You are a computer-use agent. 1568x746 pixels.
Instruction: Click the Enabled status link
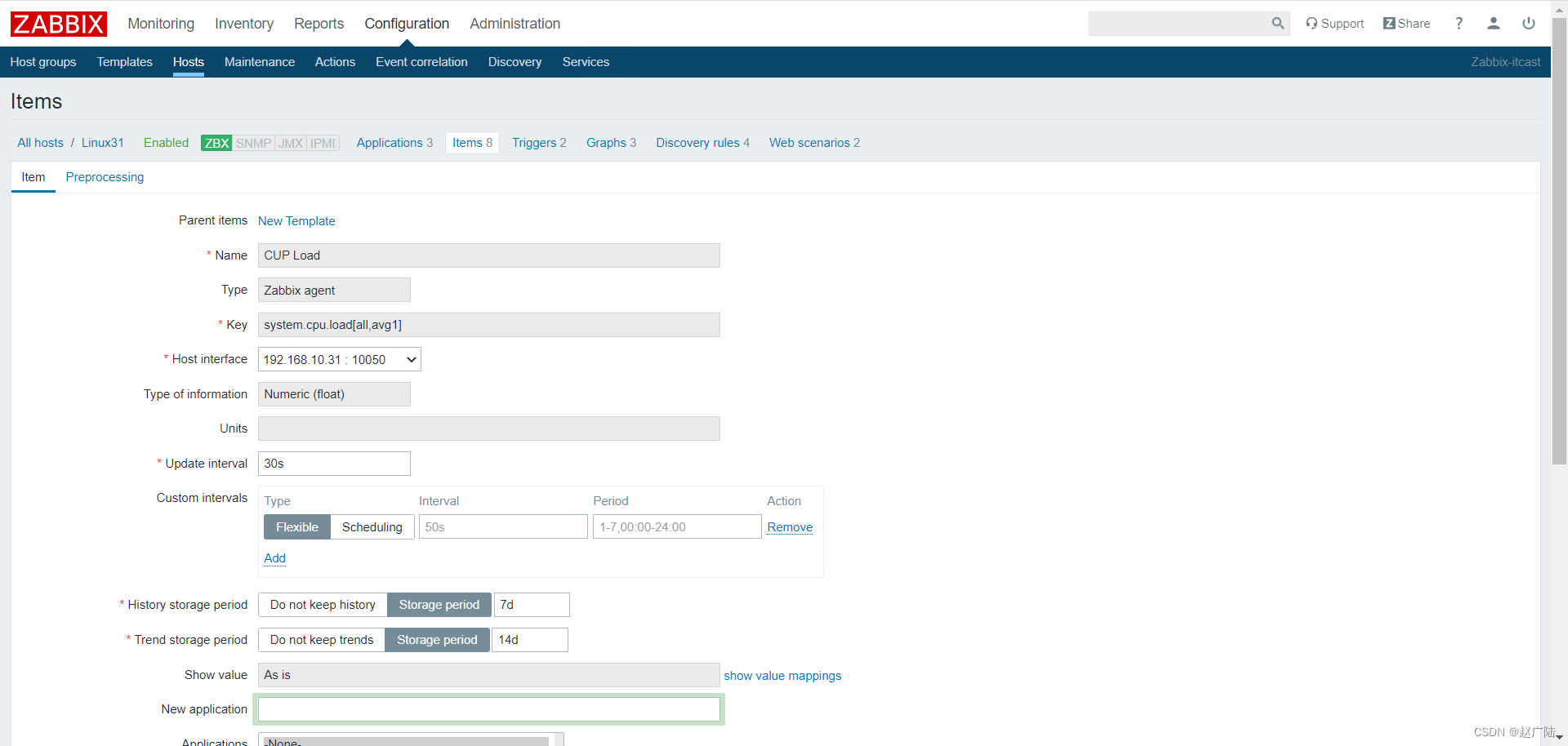click(166, 143)
